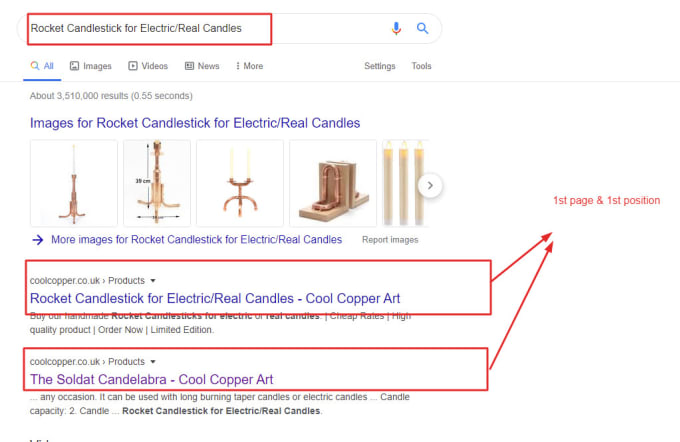Click the arrow beside More images link
This screenshot has height=442, width=680.
tap(37, 240)
